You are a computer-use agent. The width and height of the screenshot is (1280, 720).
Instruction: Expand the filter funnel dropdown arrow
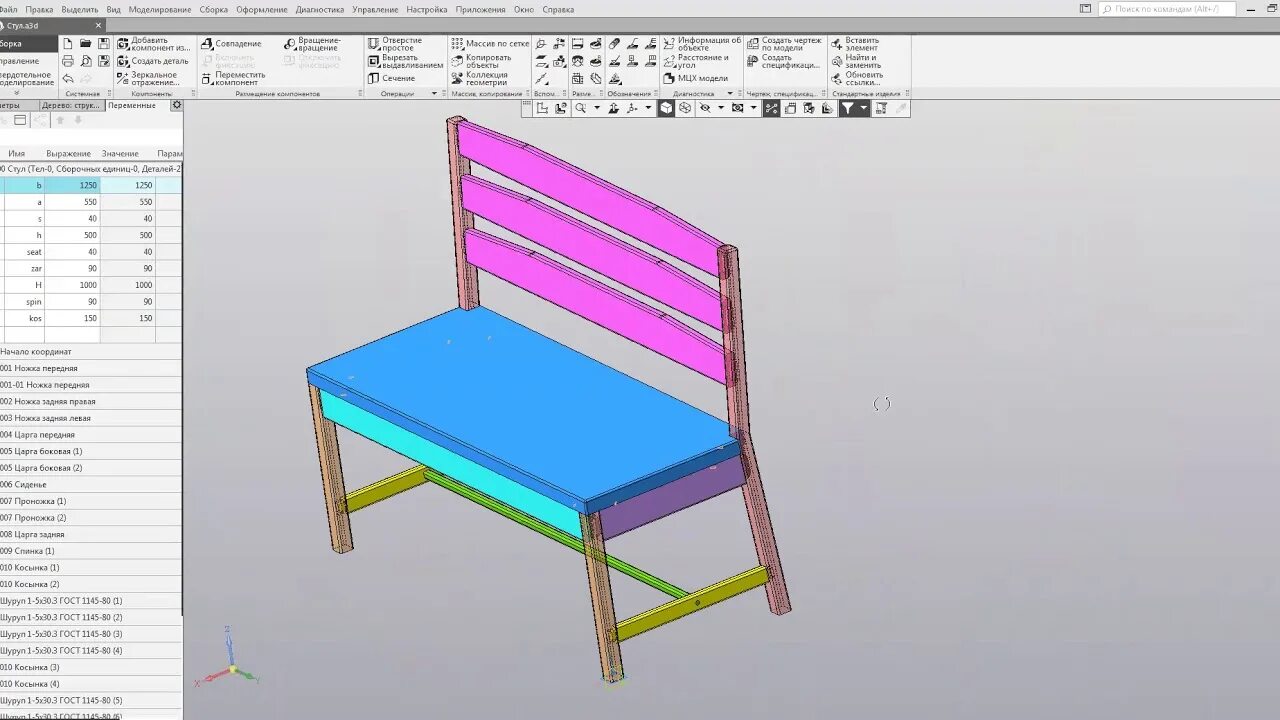[x=864, y=108]
